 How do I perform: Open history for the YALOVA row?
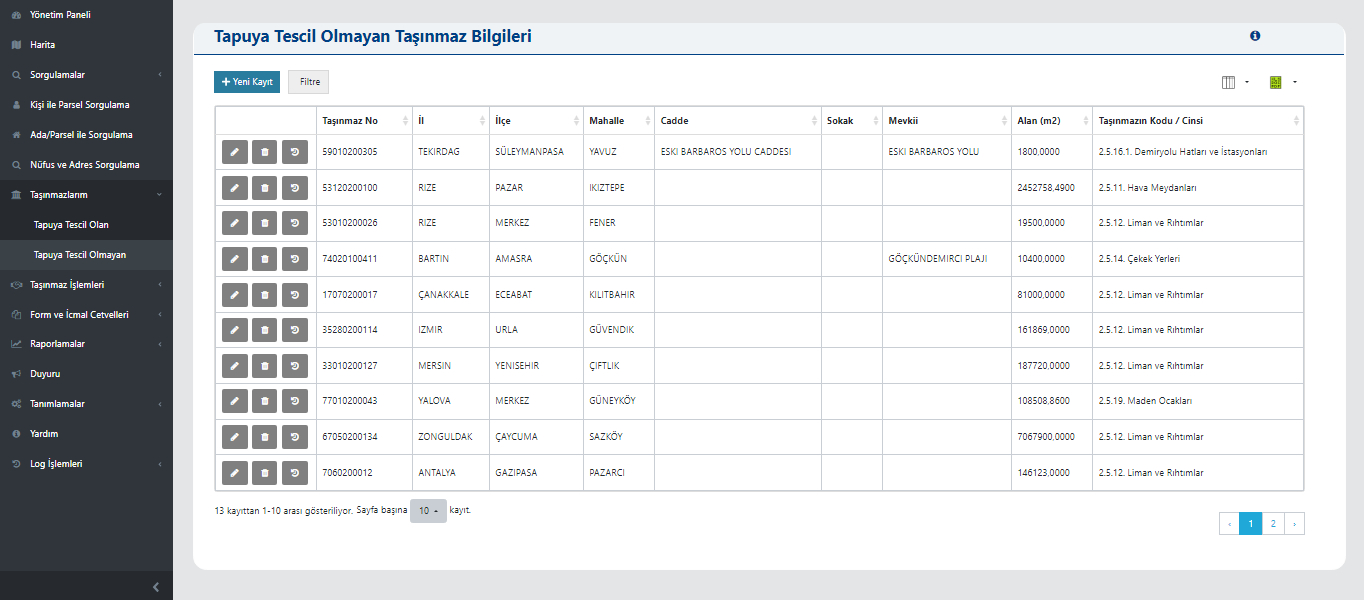[x=295, y=401]
